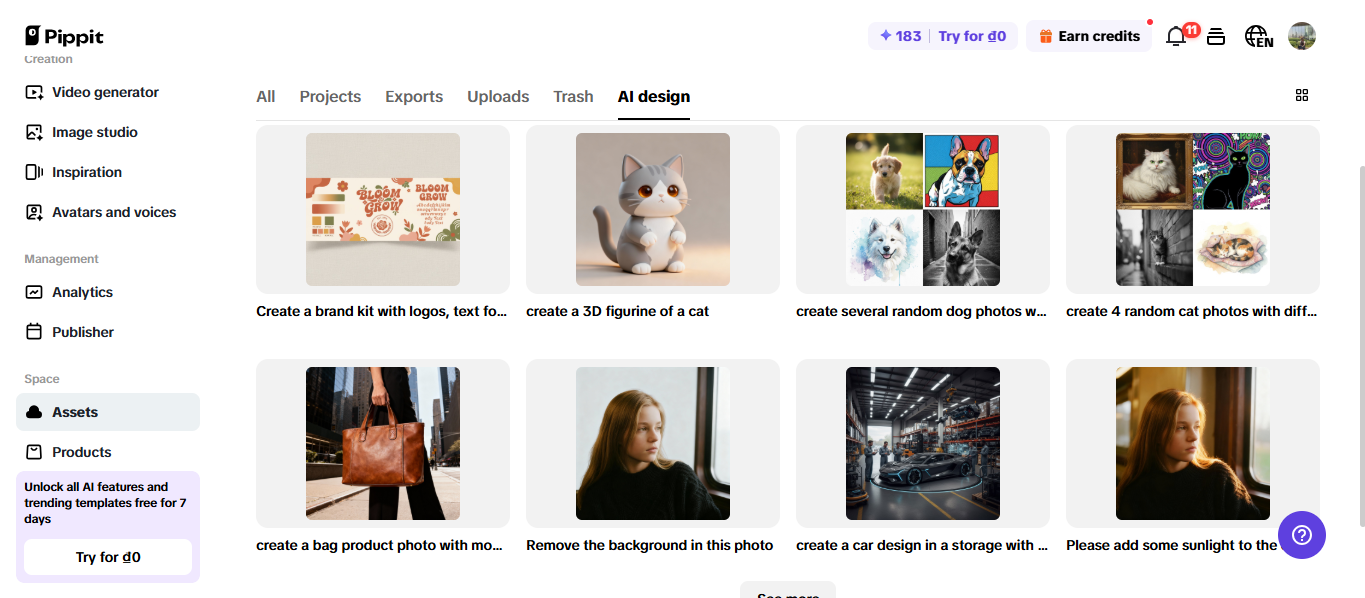The height and width of the screenshot is (598, 1365).
Task: Switch to the All tab
Action: click(266, 97)
